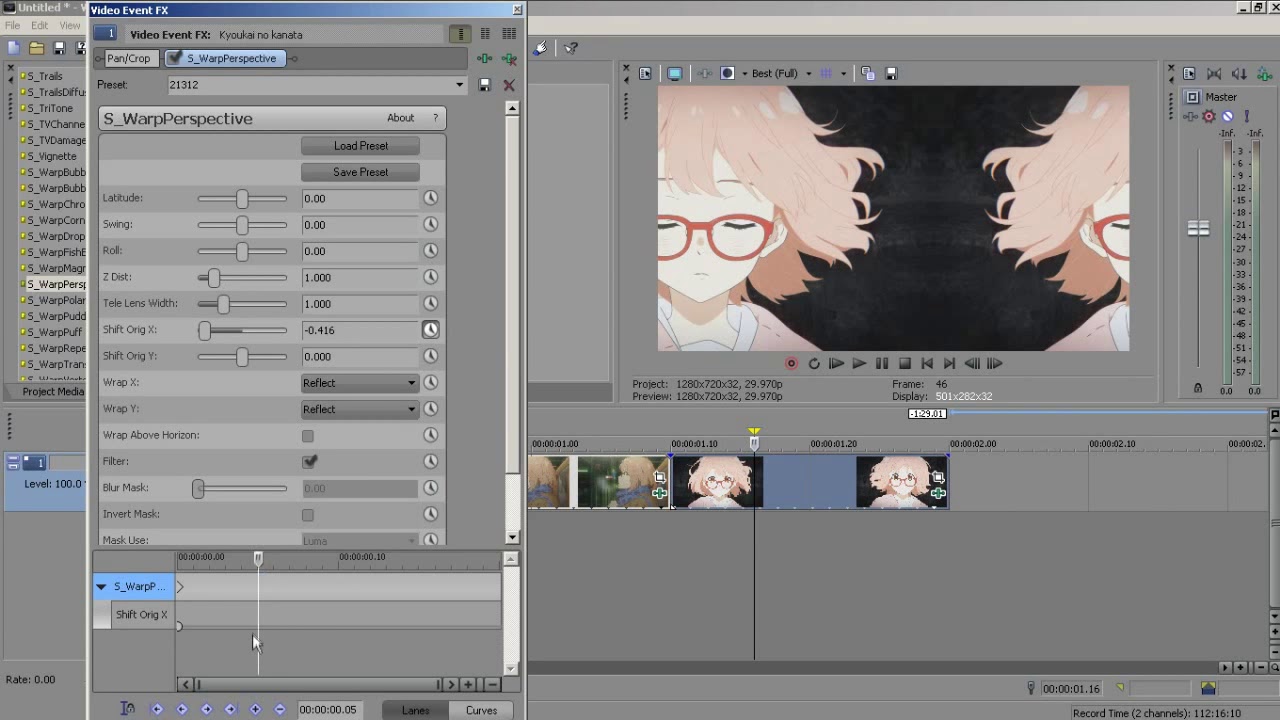Click About on S_WarpPerspective header
1280x720 pixels.
[401, 118]
